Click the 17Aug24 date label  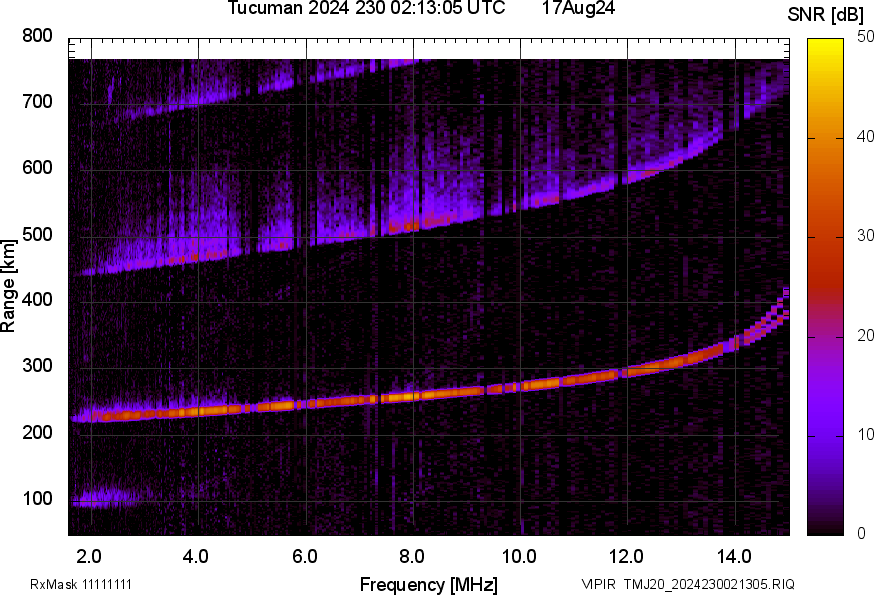(578, 9)
